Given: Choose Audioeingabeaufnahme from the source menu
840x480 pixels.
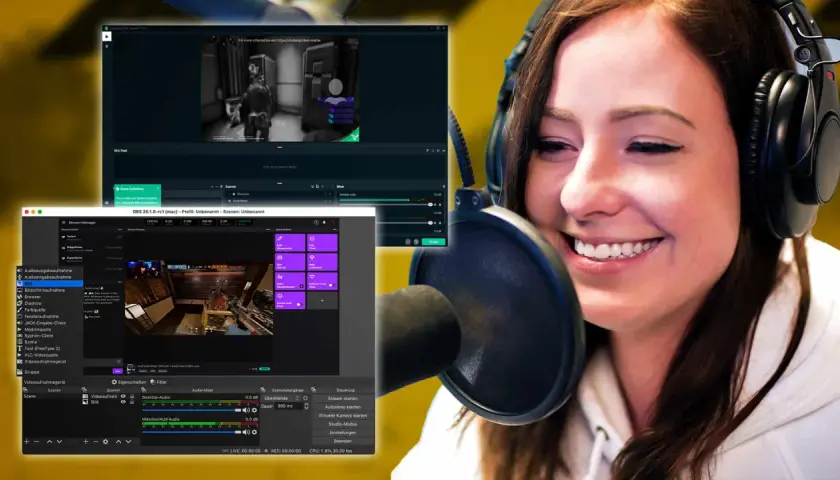Looking at the screenshot, I should click(x=49, y=277).
